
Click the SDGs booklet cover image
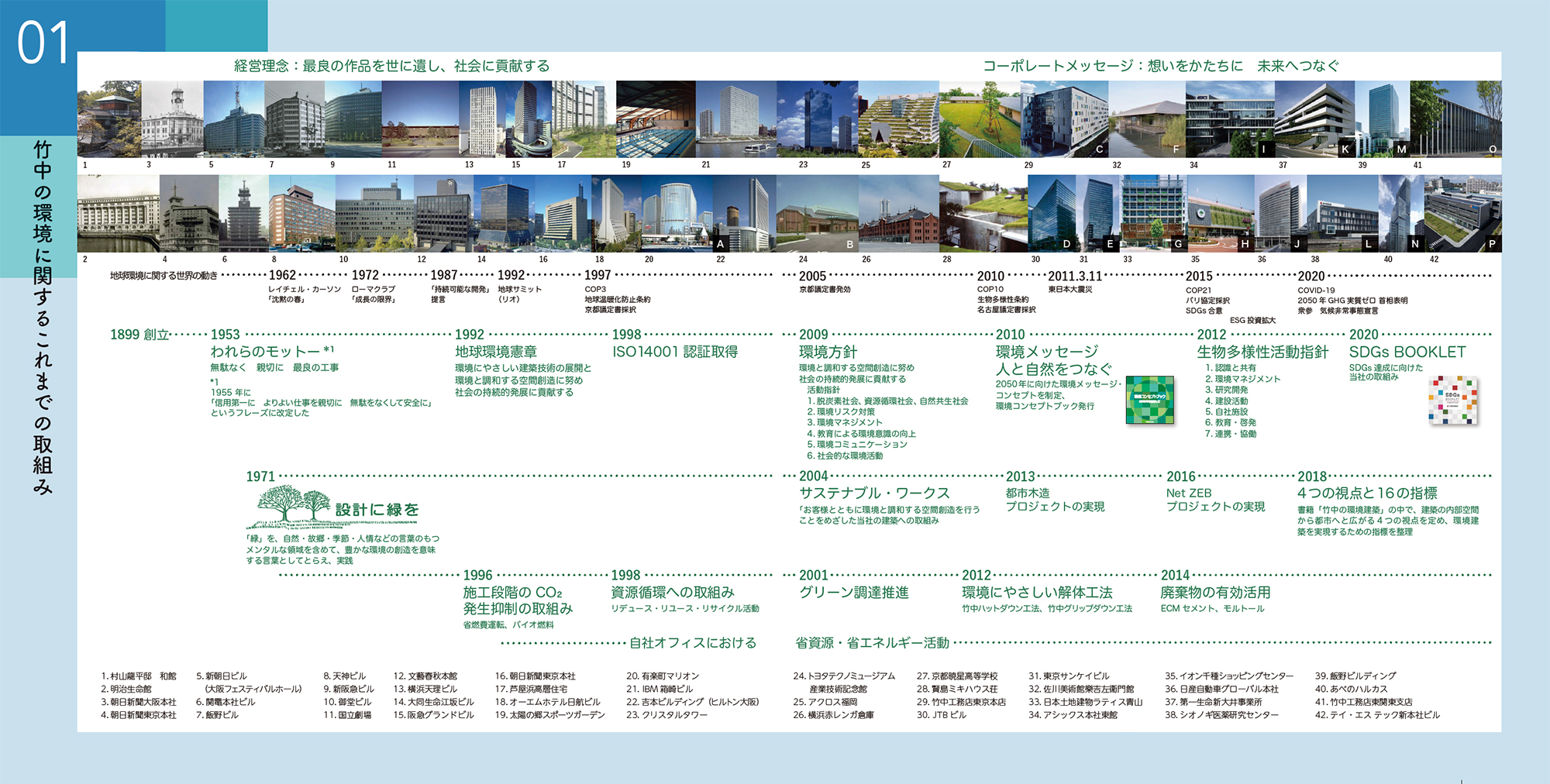(x=1453, y=401)
